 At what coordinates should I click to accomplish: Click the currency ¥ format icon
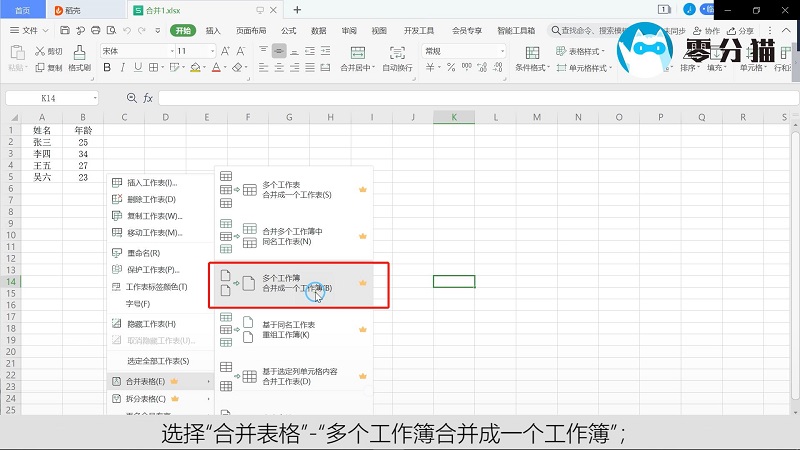(x=430, y=67)
